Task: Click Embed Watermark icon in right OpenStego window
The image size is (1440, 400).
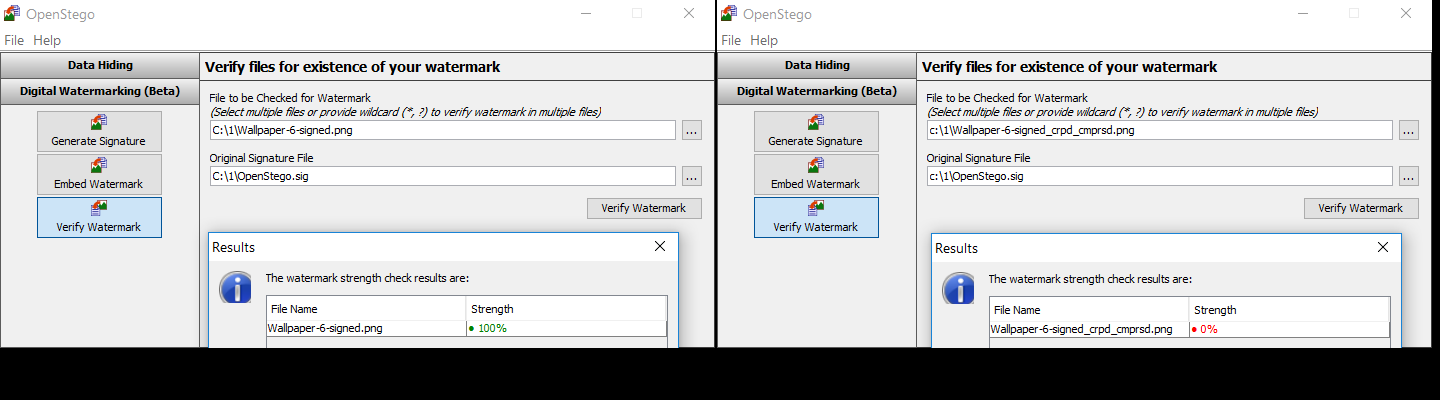Action: pos(816,166)
